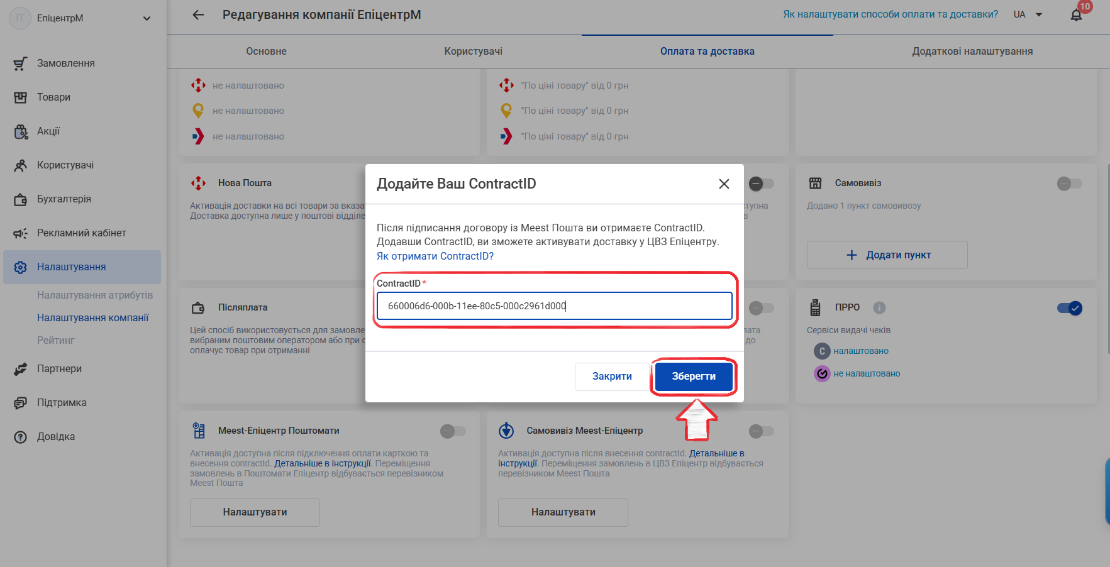Click the Нова Пошта card logo
The width and height of the screenshot is (1110, 567).
(198, 183)
